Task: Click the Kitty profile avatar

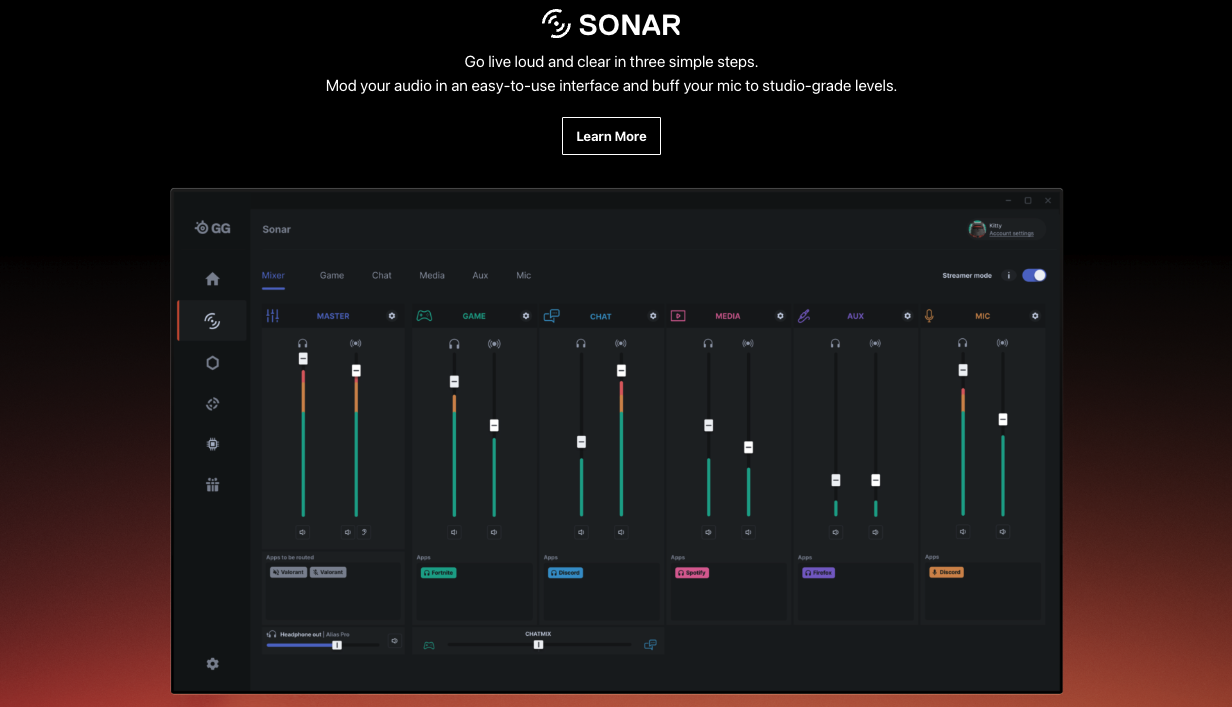Action: (977, 229)
